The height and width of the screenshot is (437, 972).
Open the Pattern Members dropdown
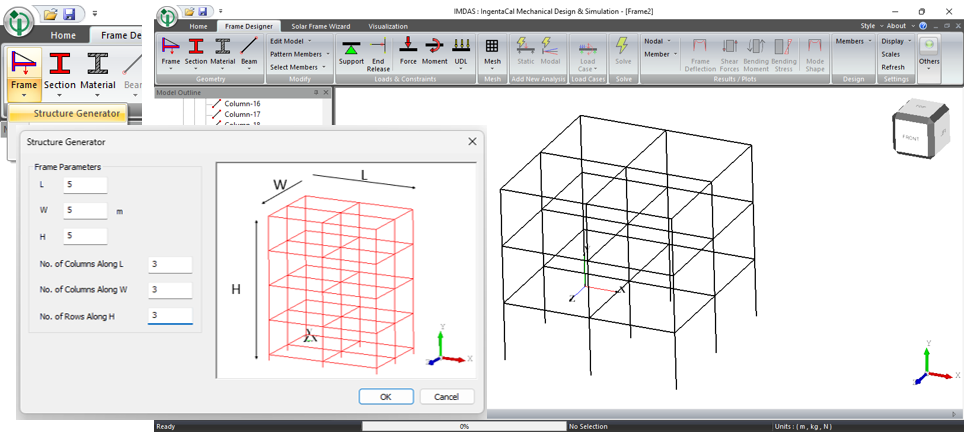299,54
